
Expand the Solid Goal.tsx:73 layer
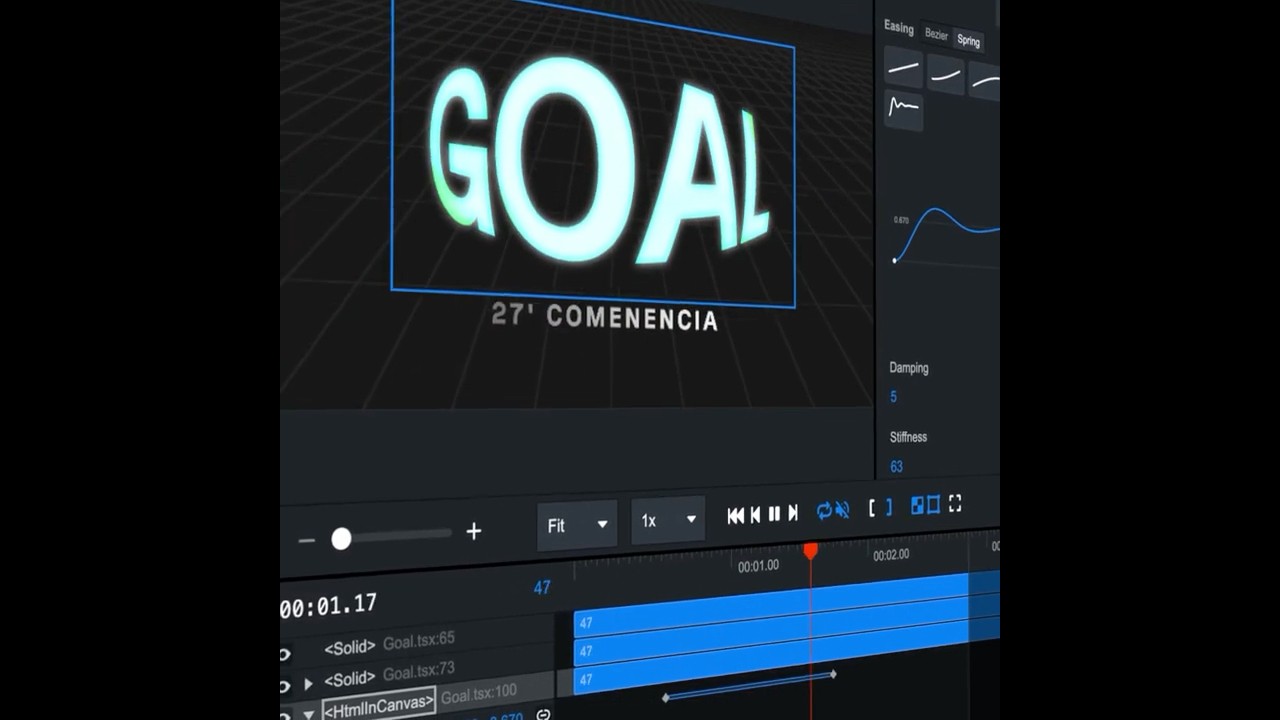(309, 684)
